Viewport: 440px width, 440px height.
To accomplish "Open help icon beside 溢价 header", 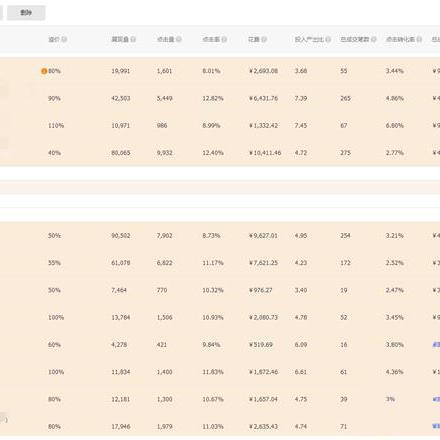I will 64,39.
